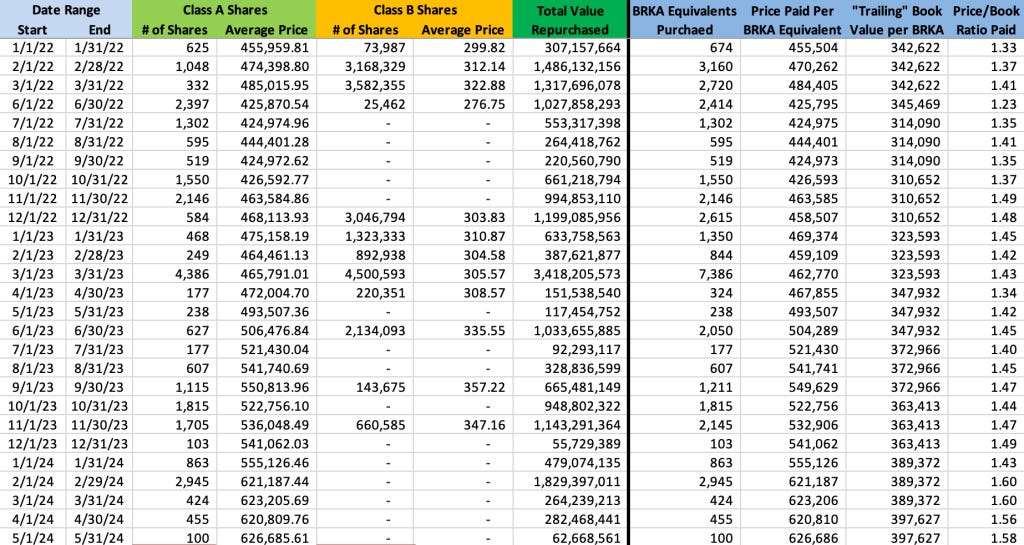
Task: Select start date cell 10/1/23
Action: point(33,407)
